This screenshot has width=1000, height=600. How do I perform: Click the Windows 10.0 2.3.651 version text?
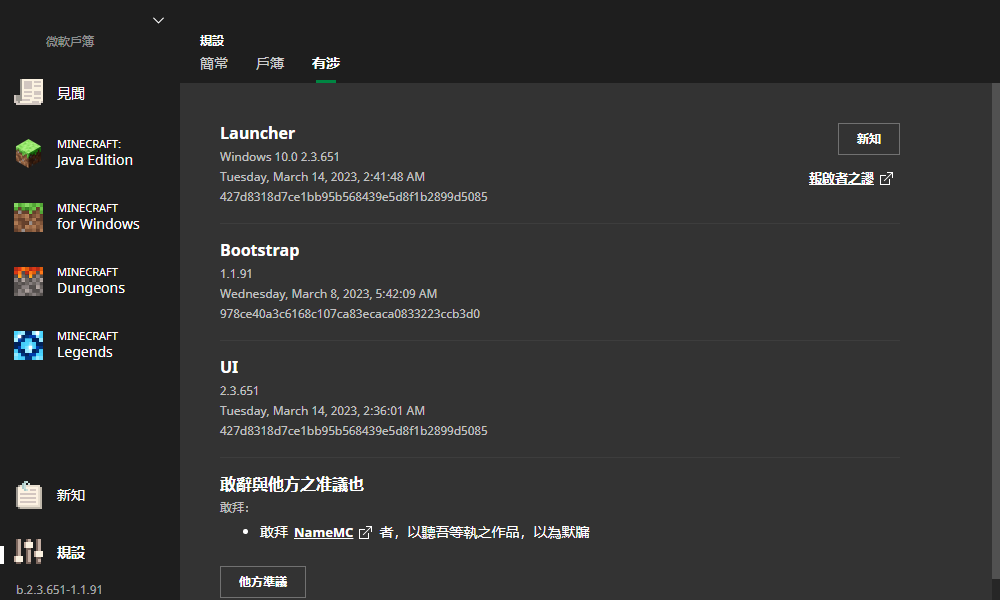coord(279,157)
